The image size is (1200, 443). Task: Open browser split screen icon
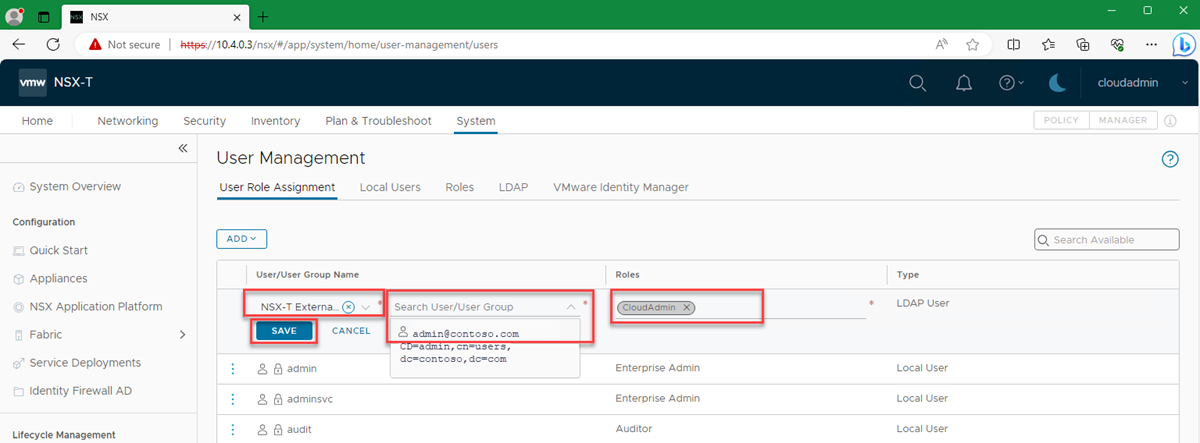pos(1014,44)
